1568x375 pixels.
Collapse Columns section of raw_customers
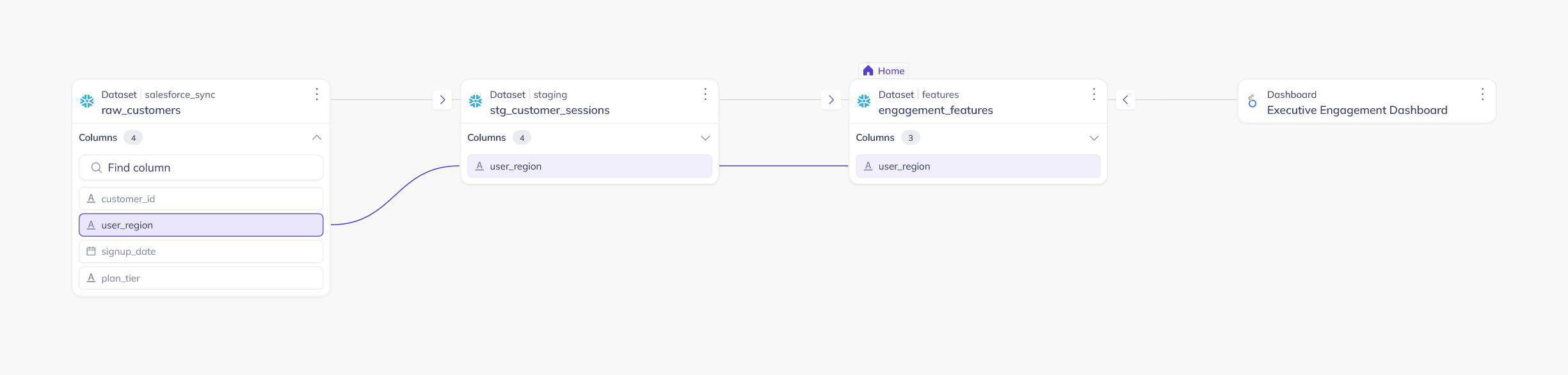317,138
